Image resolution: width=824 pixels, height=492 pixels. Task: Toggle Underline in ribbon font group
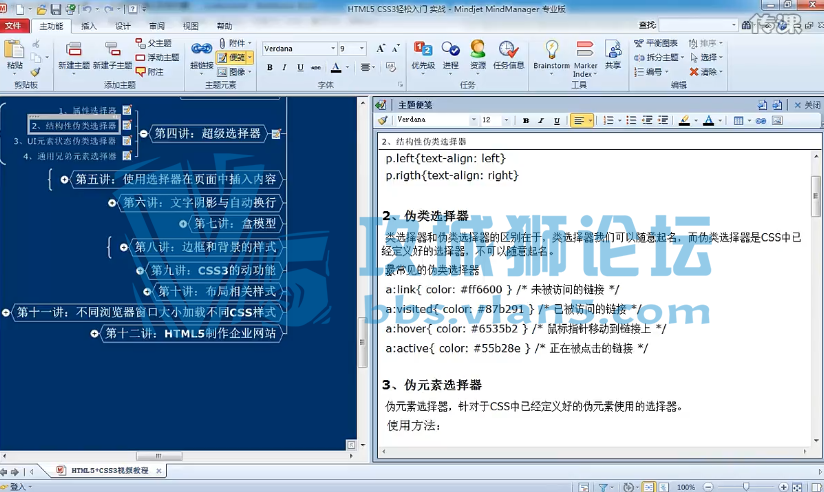pyautogui.click(x=300, y=67)
